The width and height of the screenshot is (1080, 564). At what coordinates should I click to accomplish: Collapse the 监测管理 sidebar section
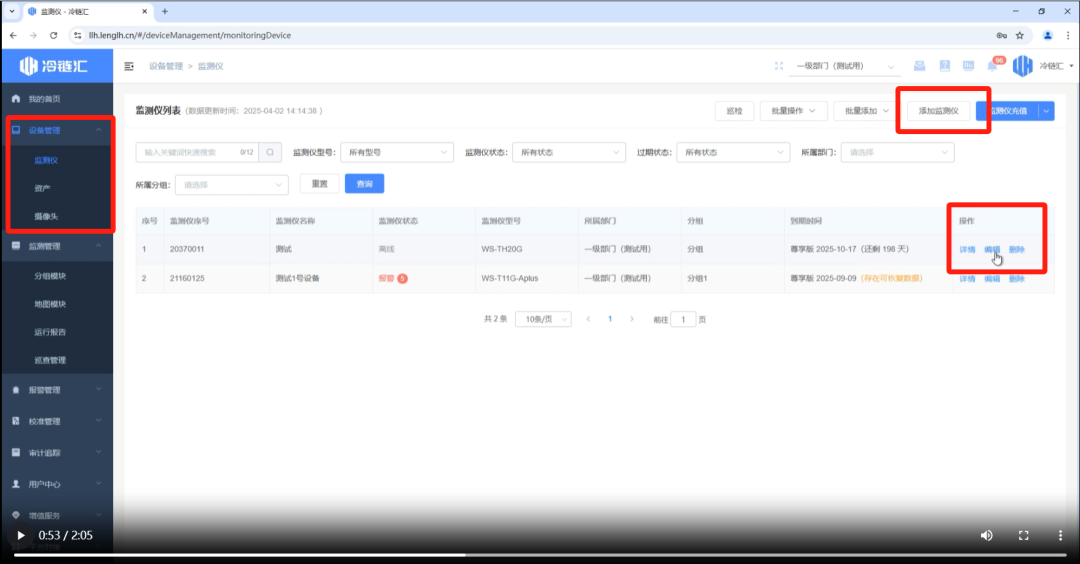(x=57, y=246)
